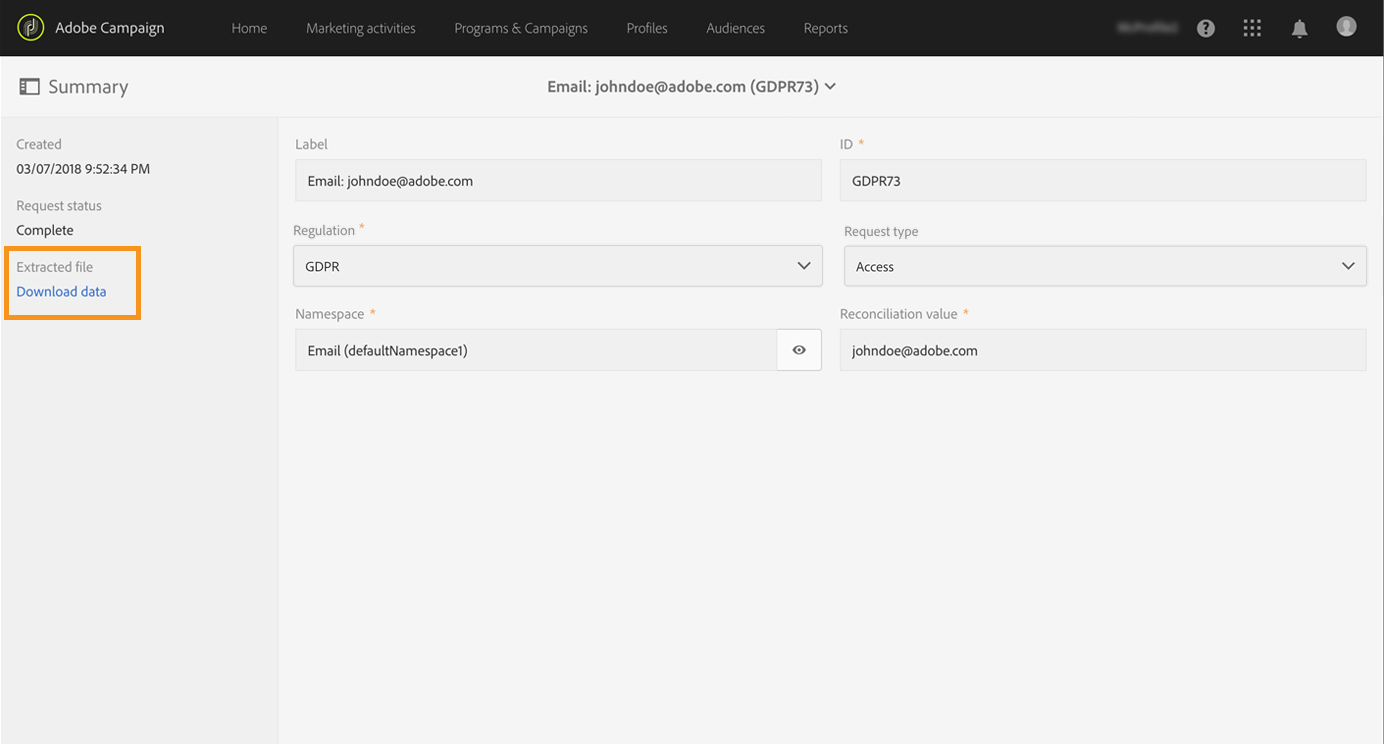Open the Audiences menu
1384x744 pixels.
click(x=735, y=28)
